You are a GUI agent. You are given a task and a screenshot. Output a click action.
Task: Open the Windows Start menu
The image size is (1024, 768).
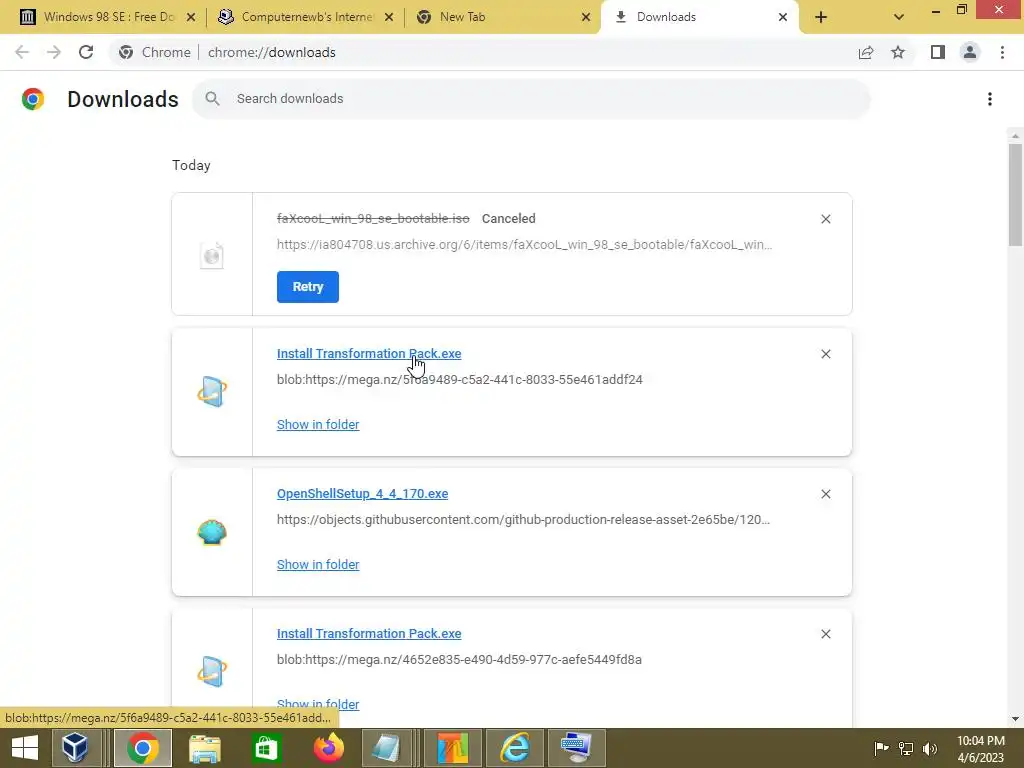tap(25, 748)
